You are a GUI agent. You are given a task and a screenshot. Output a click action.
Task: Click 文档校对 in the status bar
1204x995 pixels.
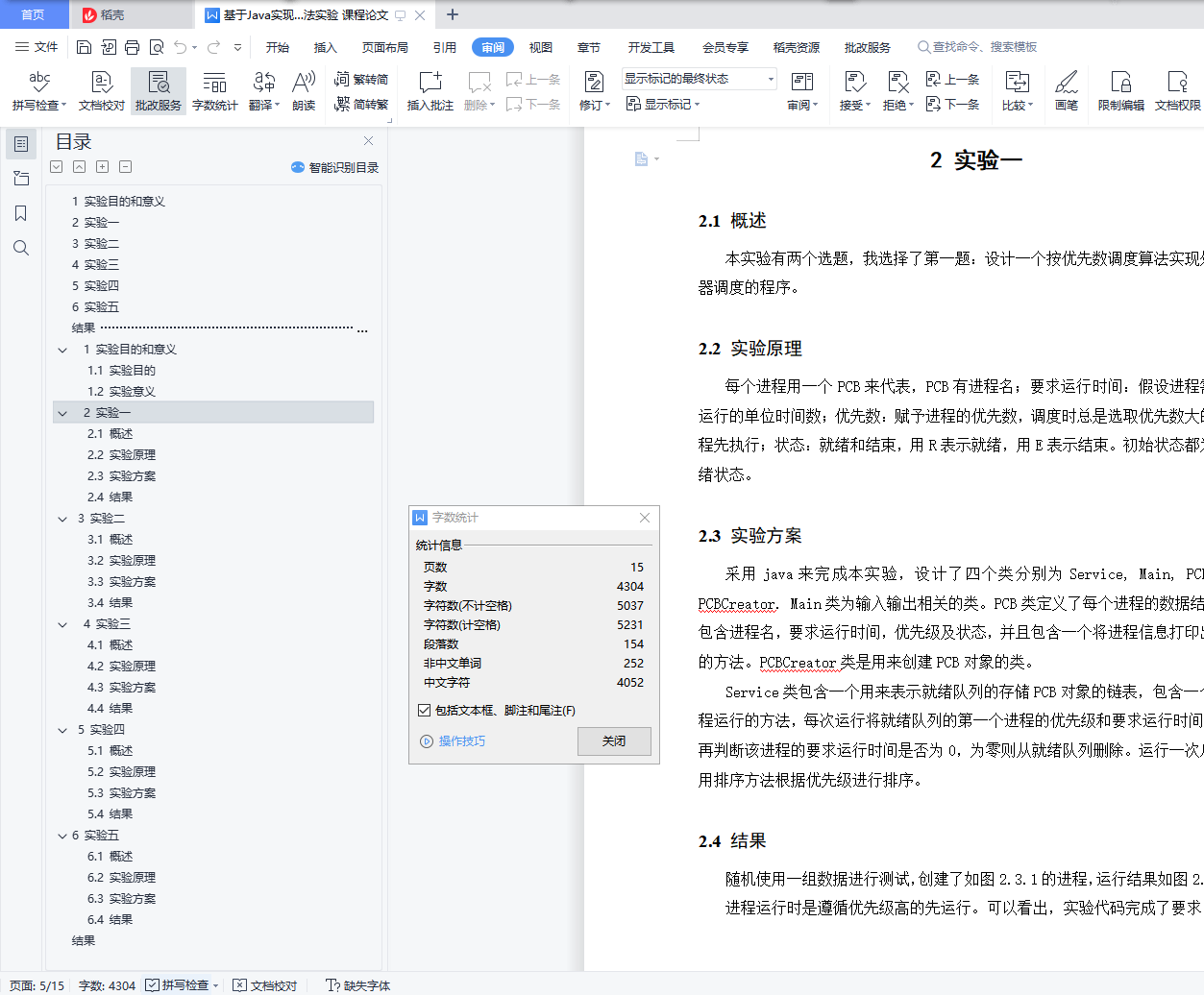tap(265, 985)
